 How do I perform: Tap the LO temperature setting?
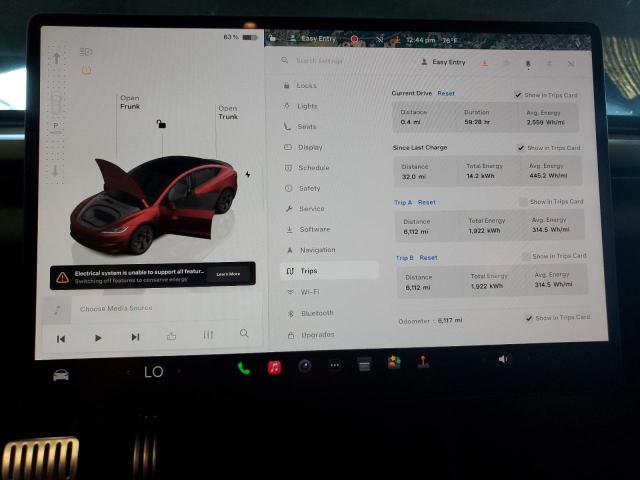click(154, 371)
